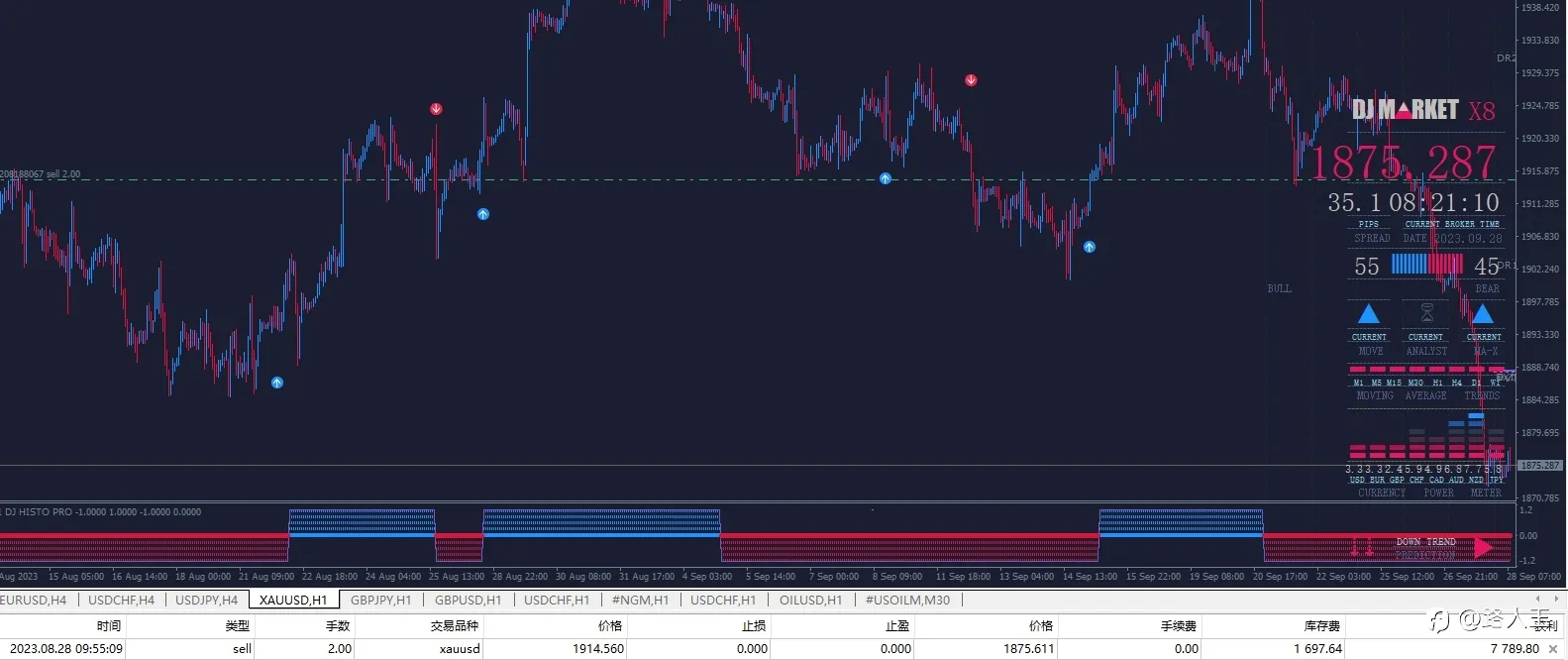Click the Current Analyst hourglass icon
Viewport: 1568px width, 660px height.
[1426, 314]
